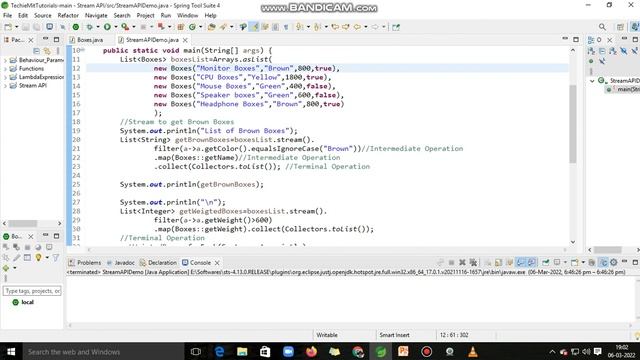Open the Project menu
The image size is (640, 360).
[x=145, y=16]
